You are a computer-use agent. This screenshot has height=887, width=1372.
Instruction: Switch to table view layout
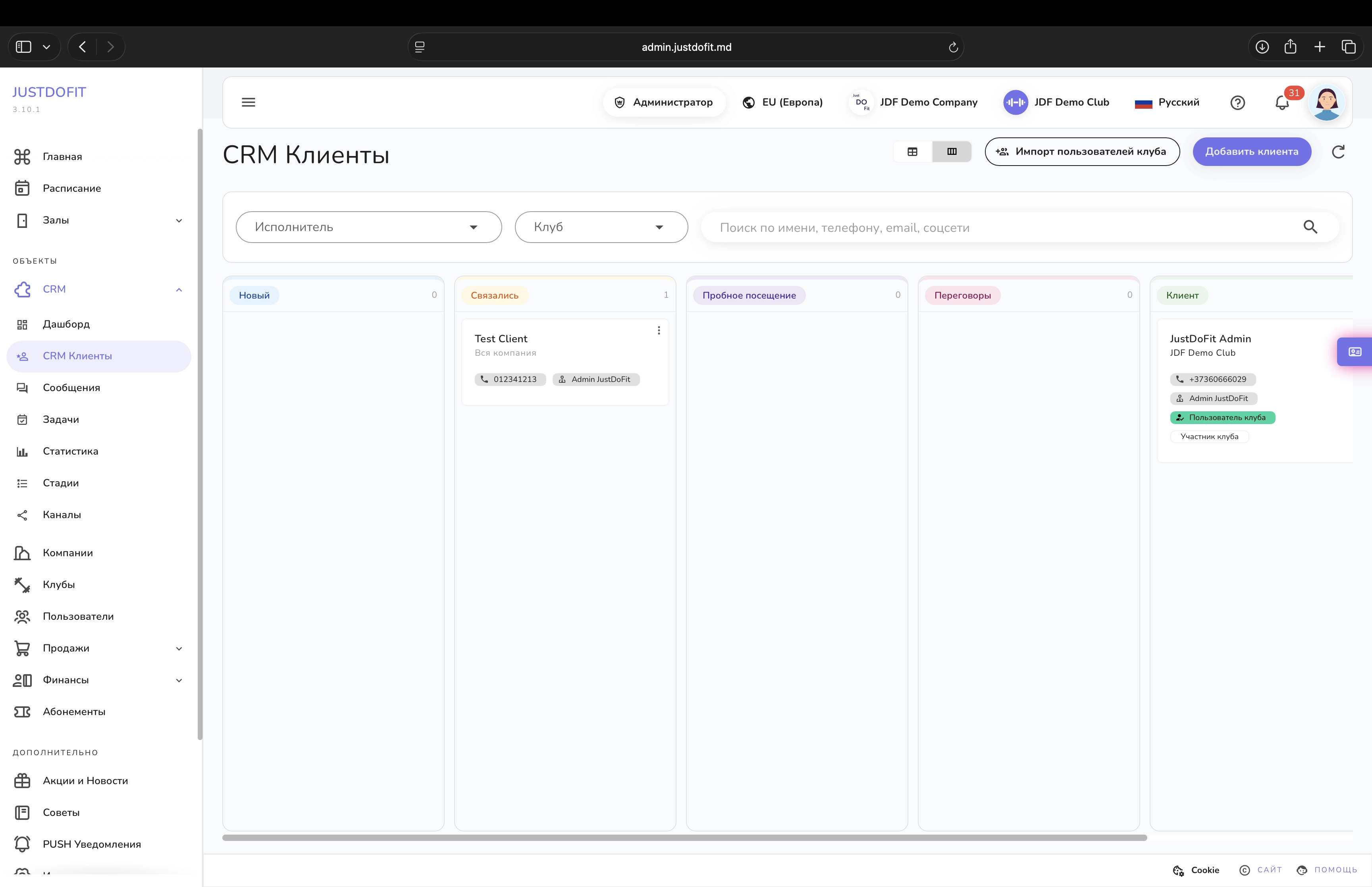click(x=913, y=152)
